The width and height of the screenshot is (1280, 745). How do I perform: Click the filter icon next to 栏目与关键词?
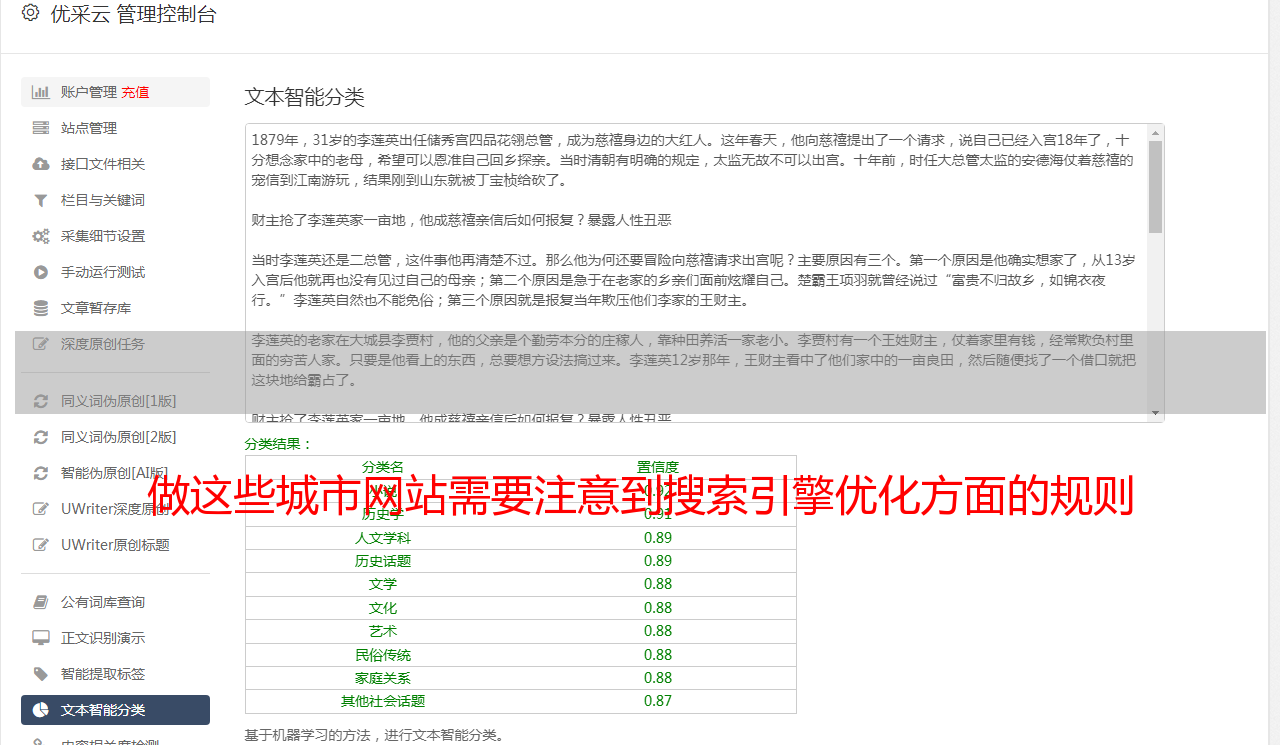pyautogui.click(x=41, y=200)
